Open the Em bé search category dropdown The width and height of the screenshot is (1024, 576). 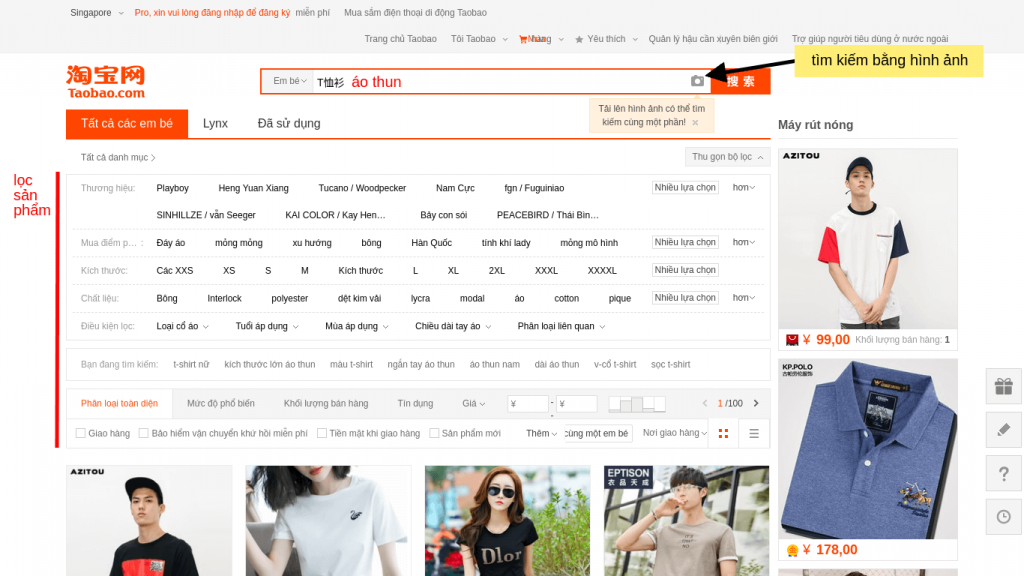[289, 81]
